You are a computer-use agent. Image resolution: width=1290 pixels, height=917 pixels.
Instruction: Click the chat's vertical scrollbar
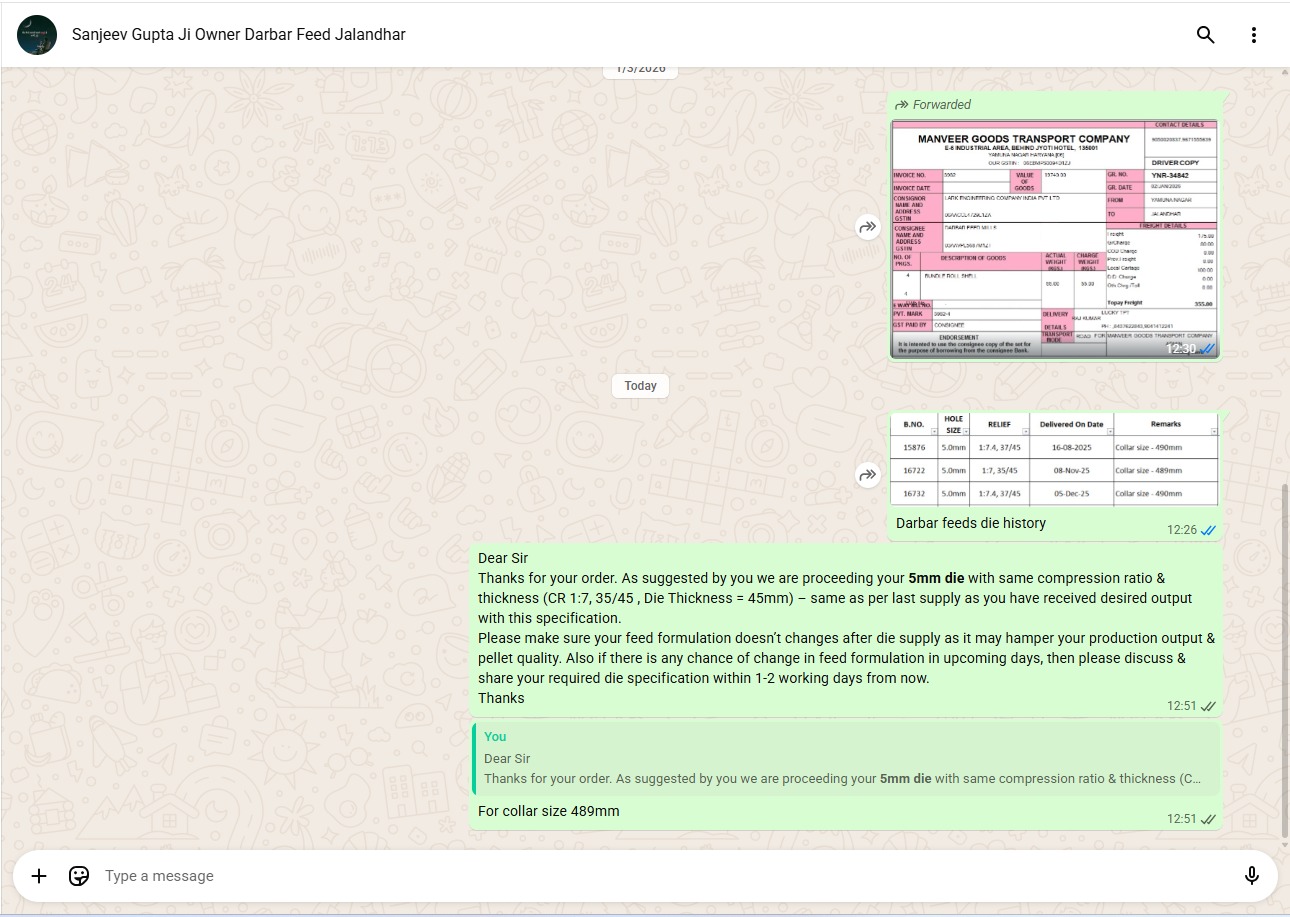pyautogui.click(x=1285, y=660)
